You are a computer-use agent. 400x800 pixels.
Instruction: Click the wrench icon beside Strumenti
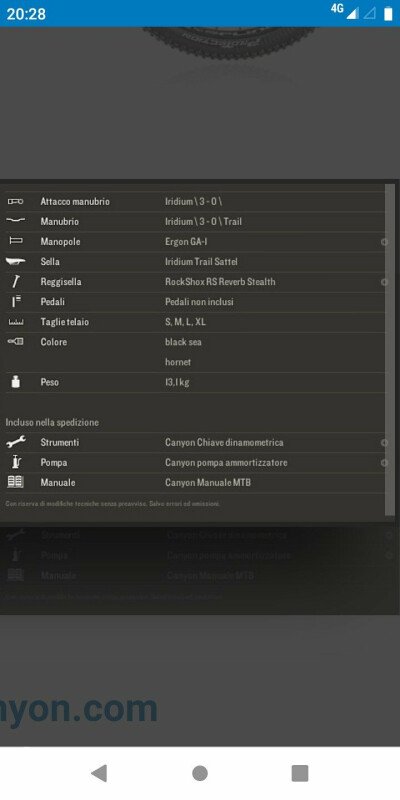16,442
